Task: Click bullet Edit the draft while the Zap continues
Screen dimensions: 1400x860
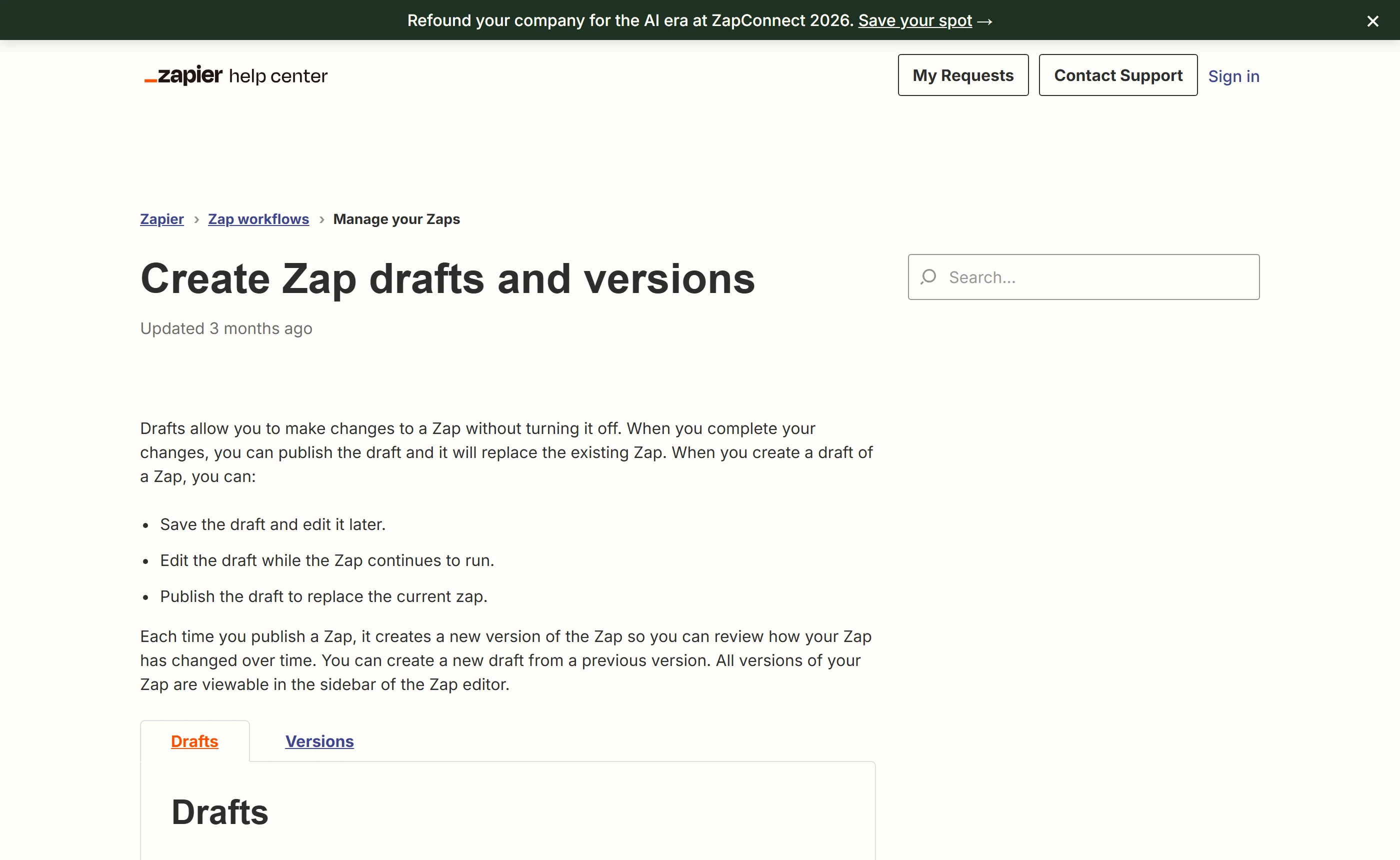Action: [x=327, y=560]
